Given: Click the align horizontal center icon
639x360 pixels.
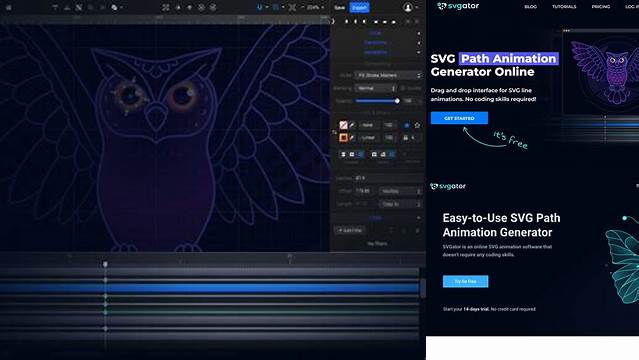Looking at the screenshot, I should (x=355, y=21).
